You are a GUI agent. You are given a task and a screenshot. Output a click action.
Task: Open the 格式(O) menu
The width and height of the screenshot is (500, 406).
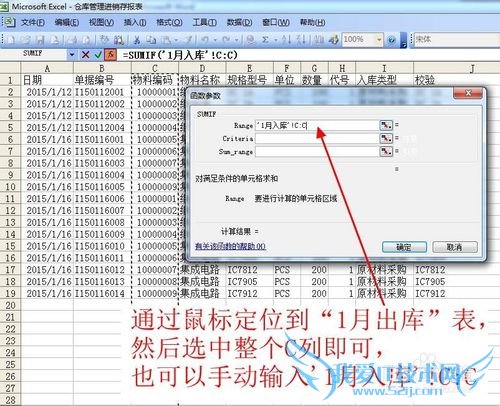tap(169, 22)
